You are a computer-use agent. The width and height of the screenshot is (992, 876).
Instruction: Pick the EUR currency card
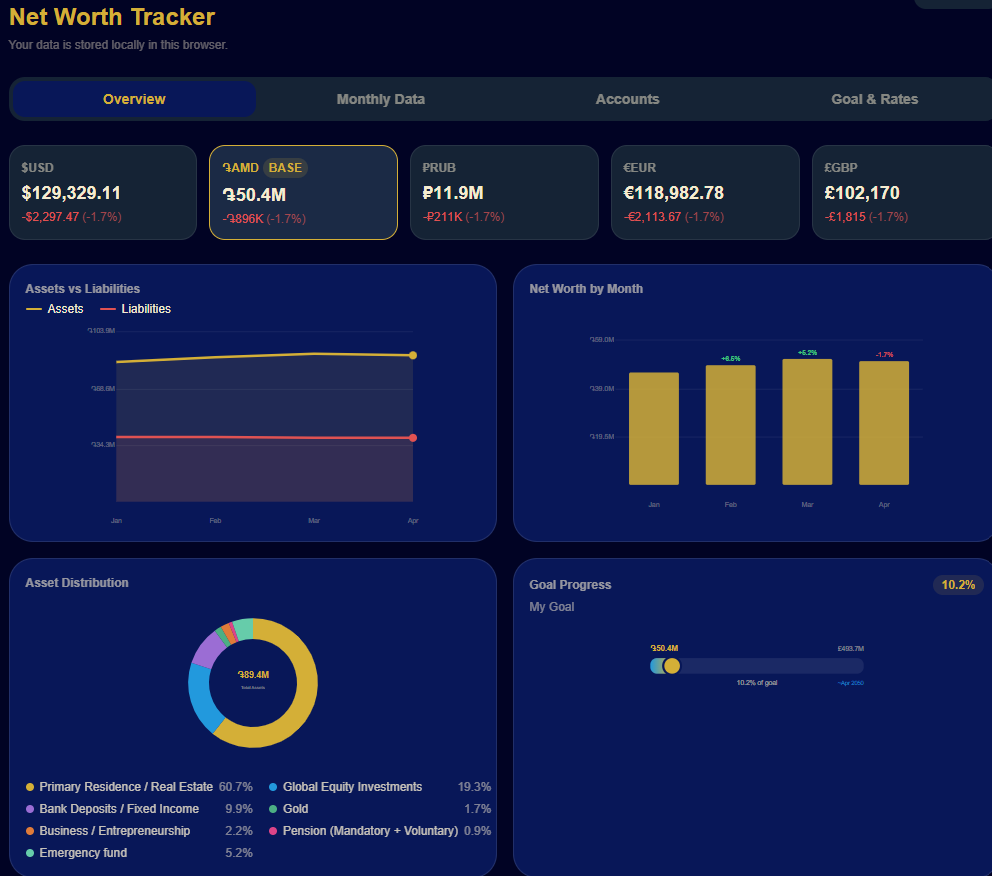(x=705, y=192)
